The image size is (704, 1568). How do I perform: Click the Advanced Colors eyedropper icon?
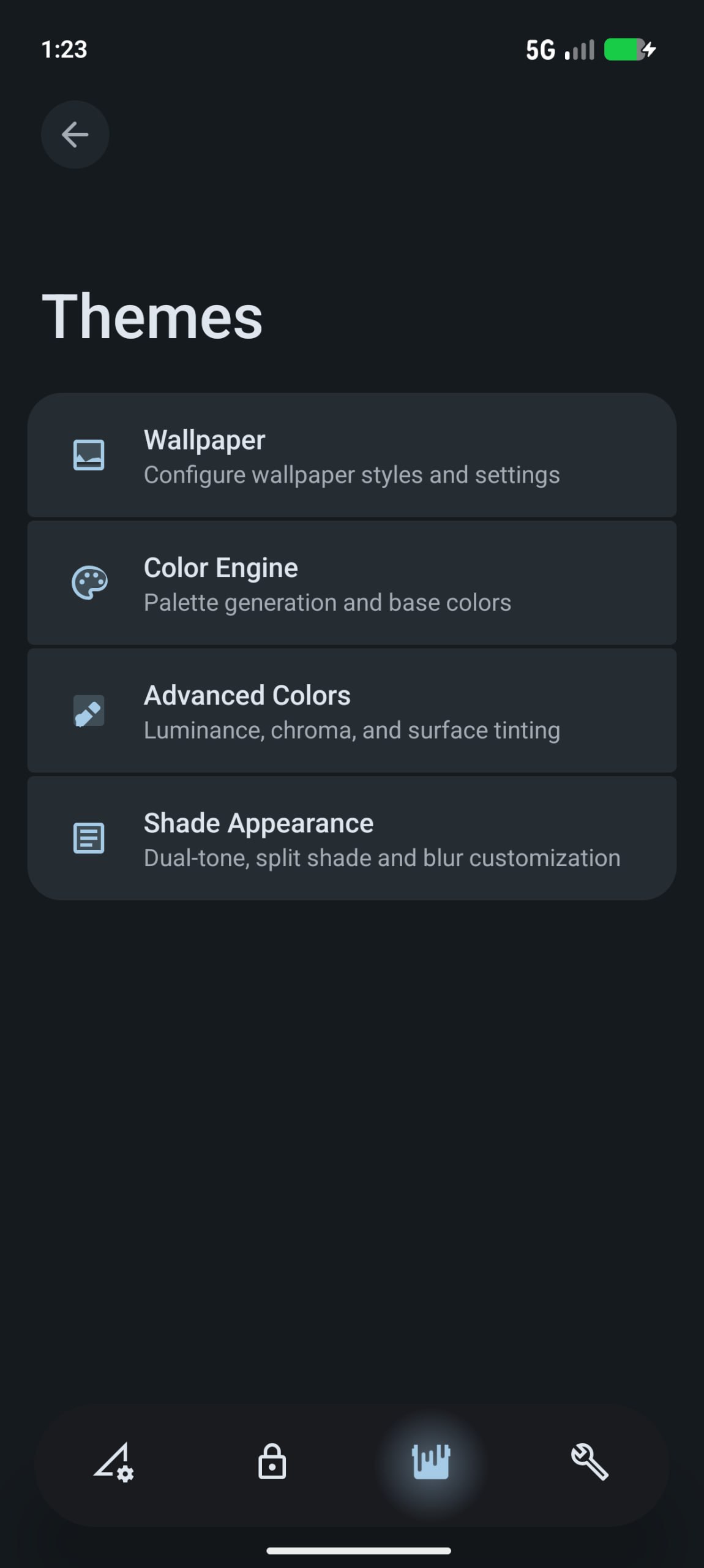(x=89, y=710)
